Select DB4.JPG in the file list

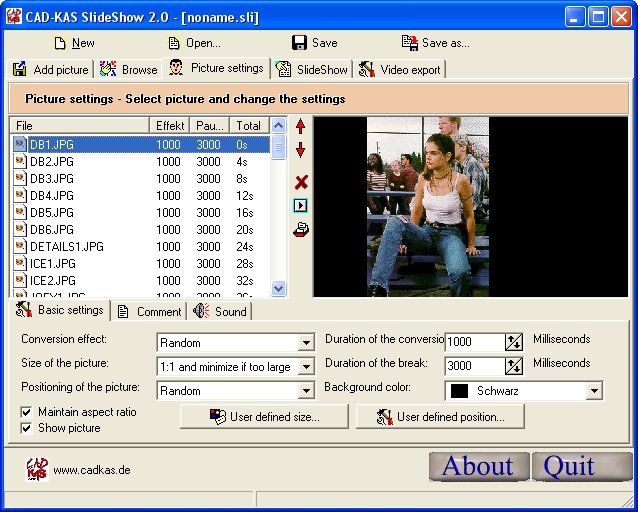click(52, 195)
